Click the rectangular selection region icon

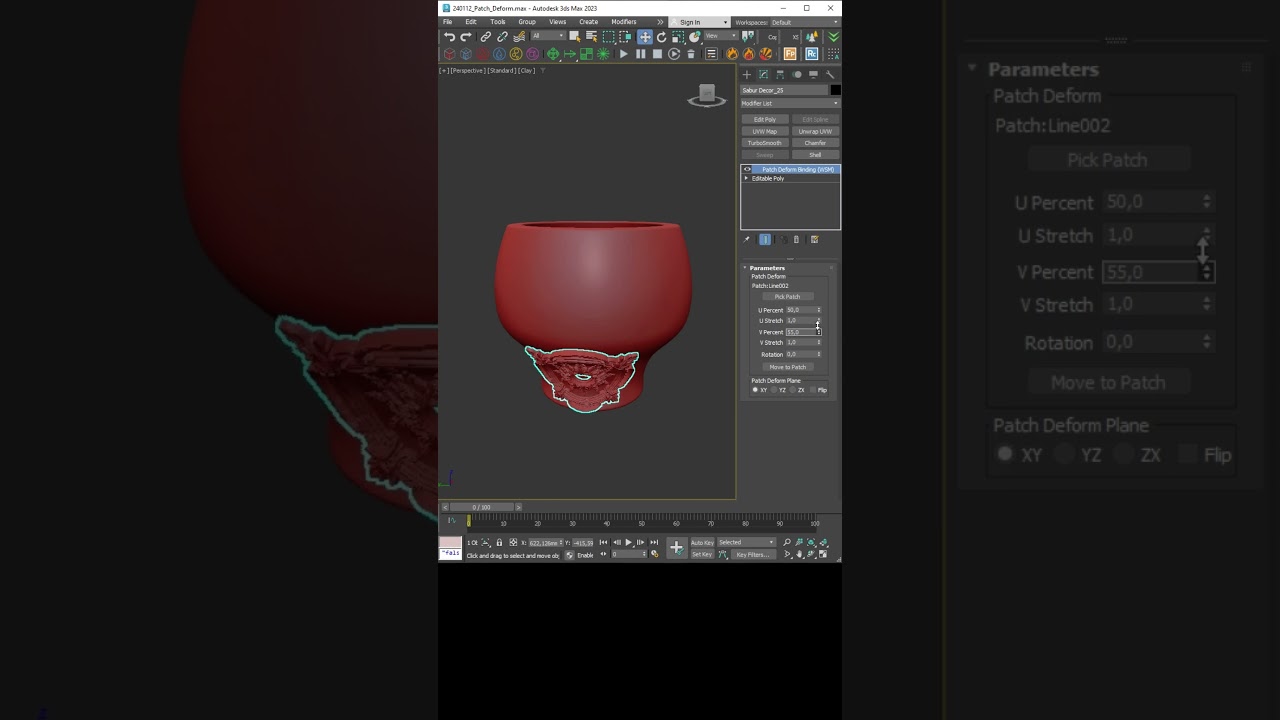609,37
